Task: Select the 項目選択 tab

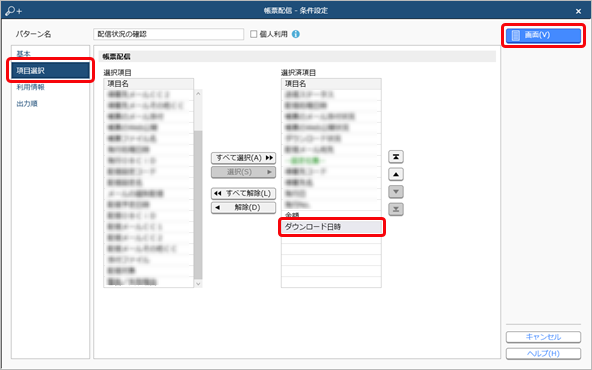Action: click(50, 70)
